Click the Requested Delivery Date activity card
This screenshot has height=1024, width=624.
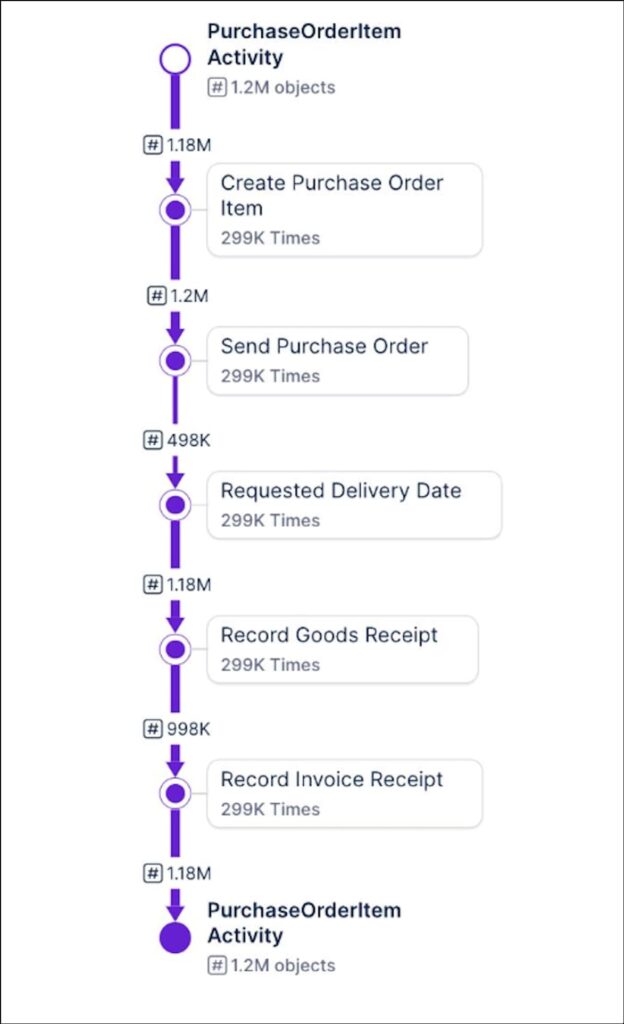click(x=354, y=505)
